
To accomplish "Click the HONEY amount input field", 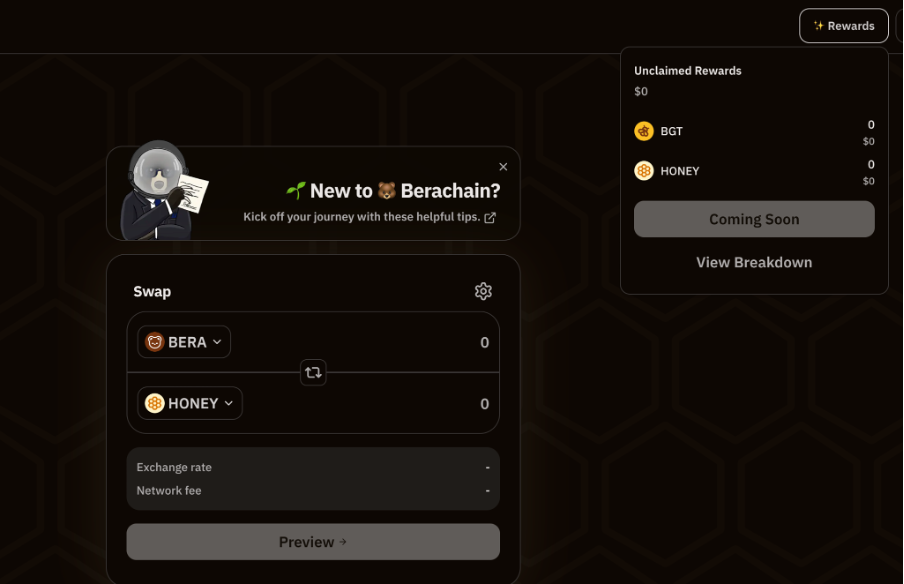I will coord(400,404).
